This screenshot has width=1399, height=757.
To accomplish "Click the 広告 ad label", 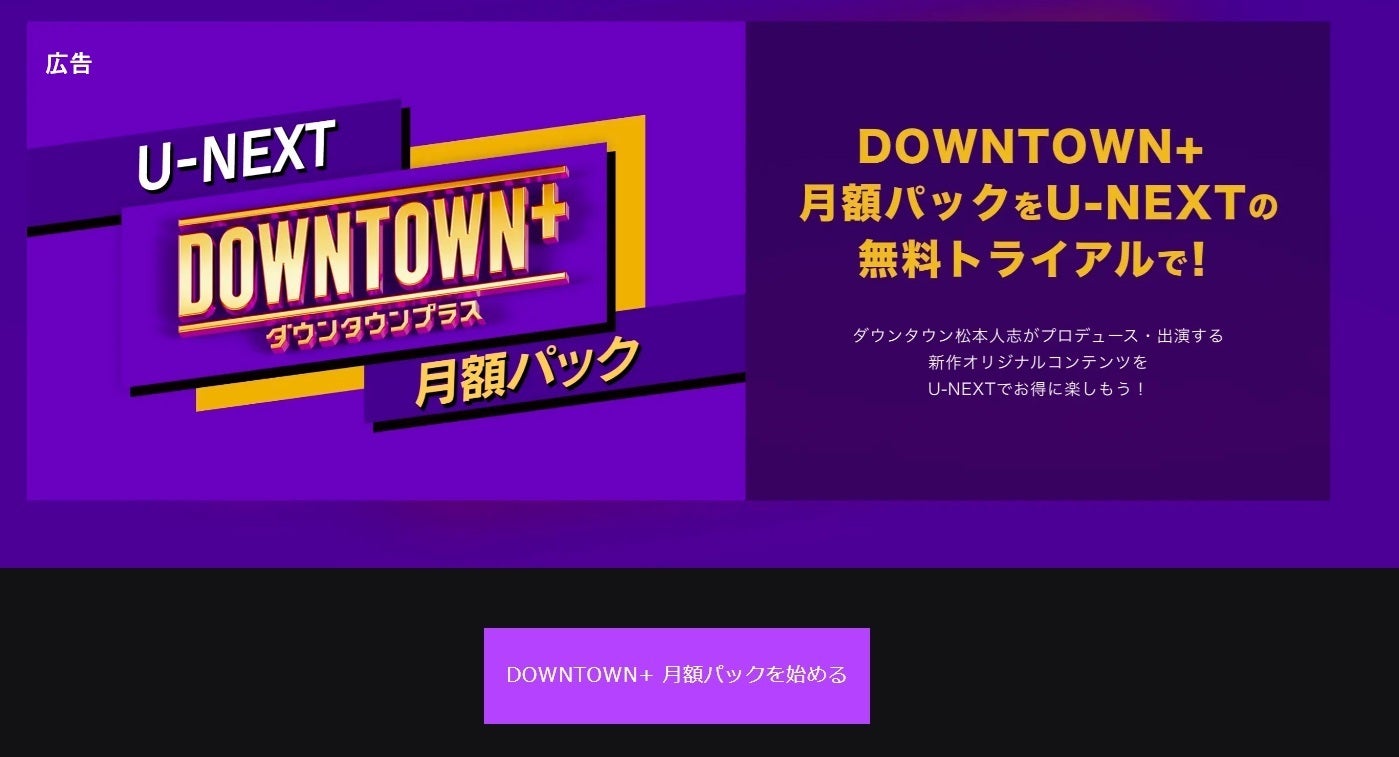I will (x=69, y=64).
